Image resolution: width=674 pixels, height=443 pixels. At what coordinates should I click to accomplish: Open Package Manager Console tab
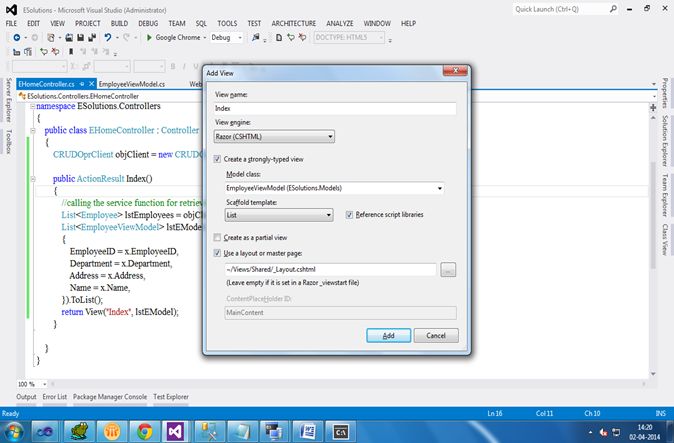110,397
